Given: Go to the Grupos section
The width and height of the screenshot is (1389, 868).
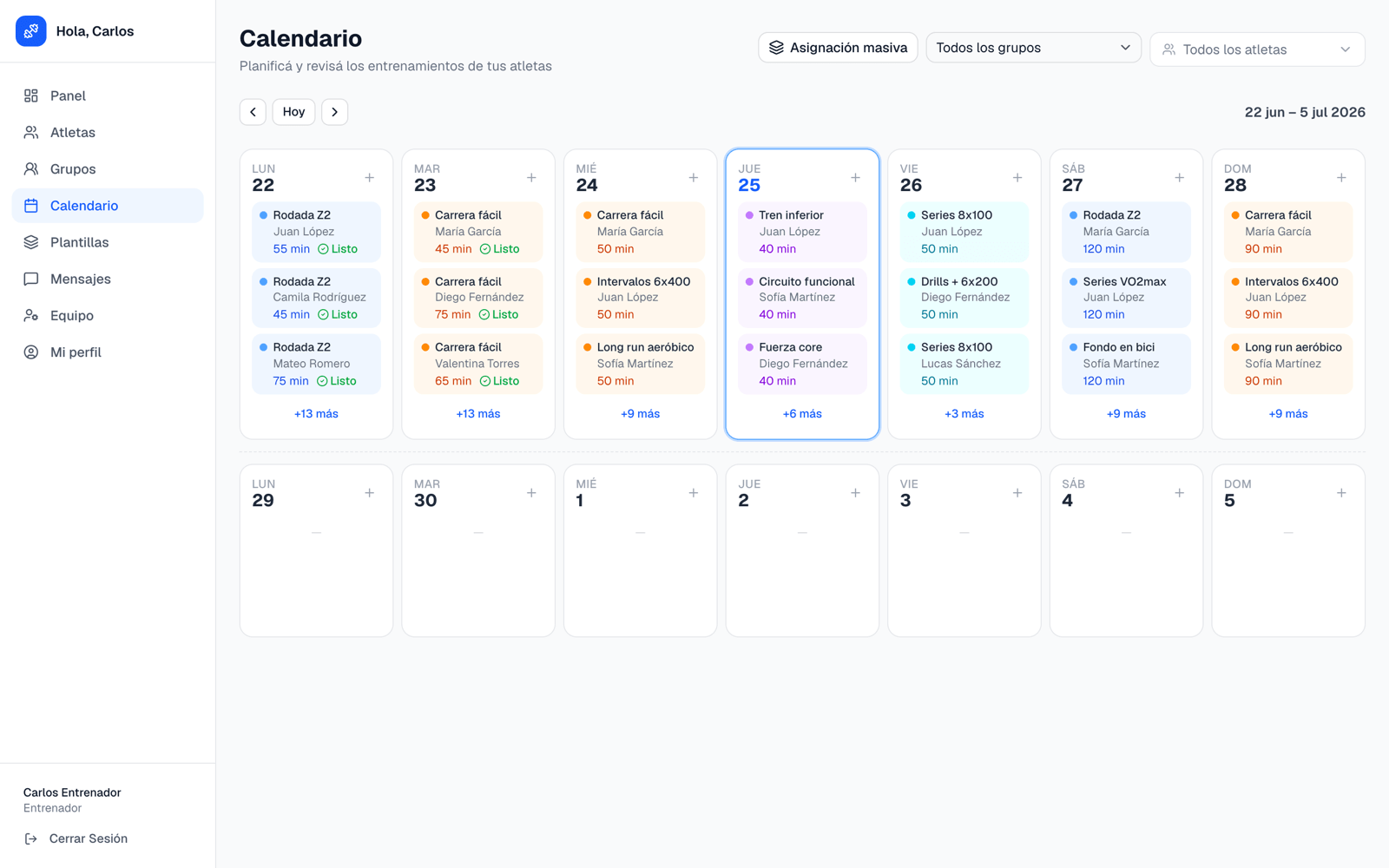Looking at the screenshot, I should pyautogui.click(x=108, y=169).
